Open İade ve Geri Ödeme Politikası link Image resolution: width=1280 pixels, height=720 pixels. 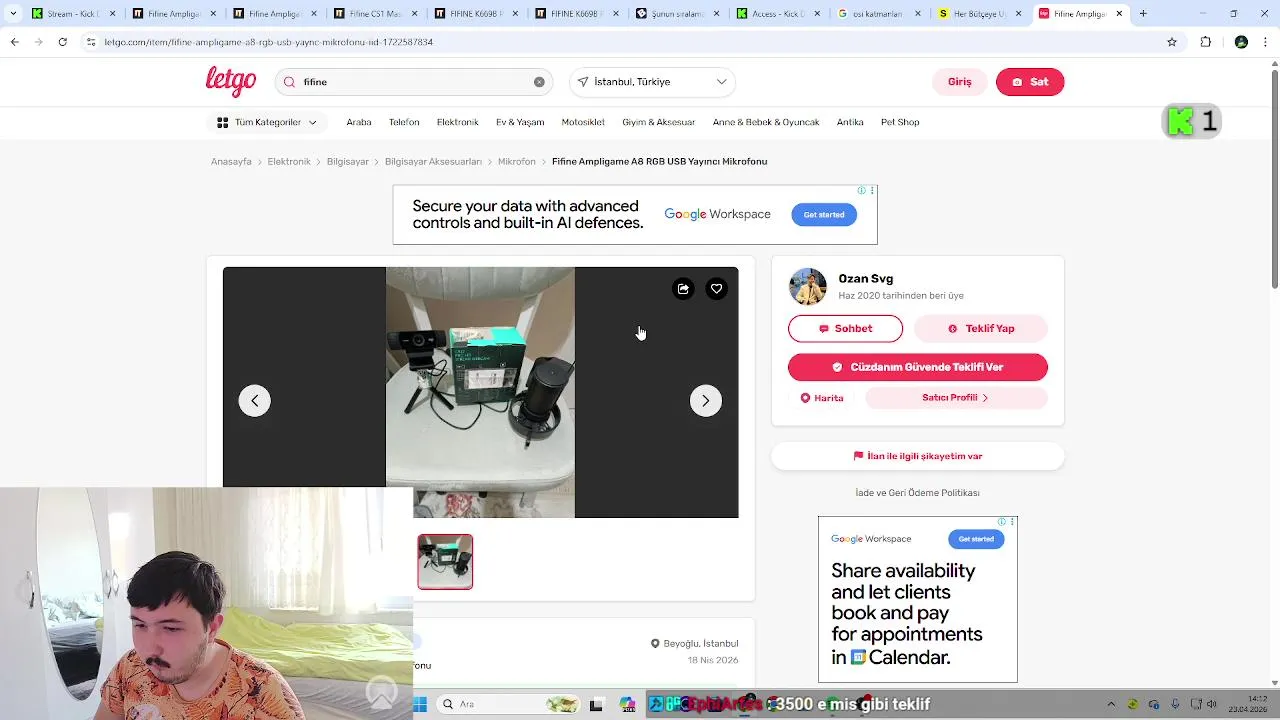click(918, 493)
